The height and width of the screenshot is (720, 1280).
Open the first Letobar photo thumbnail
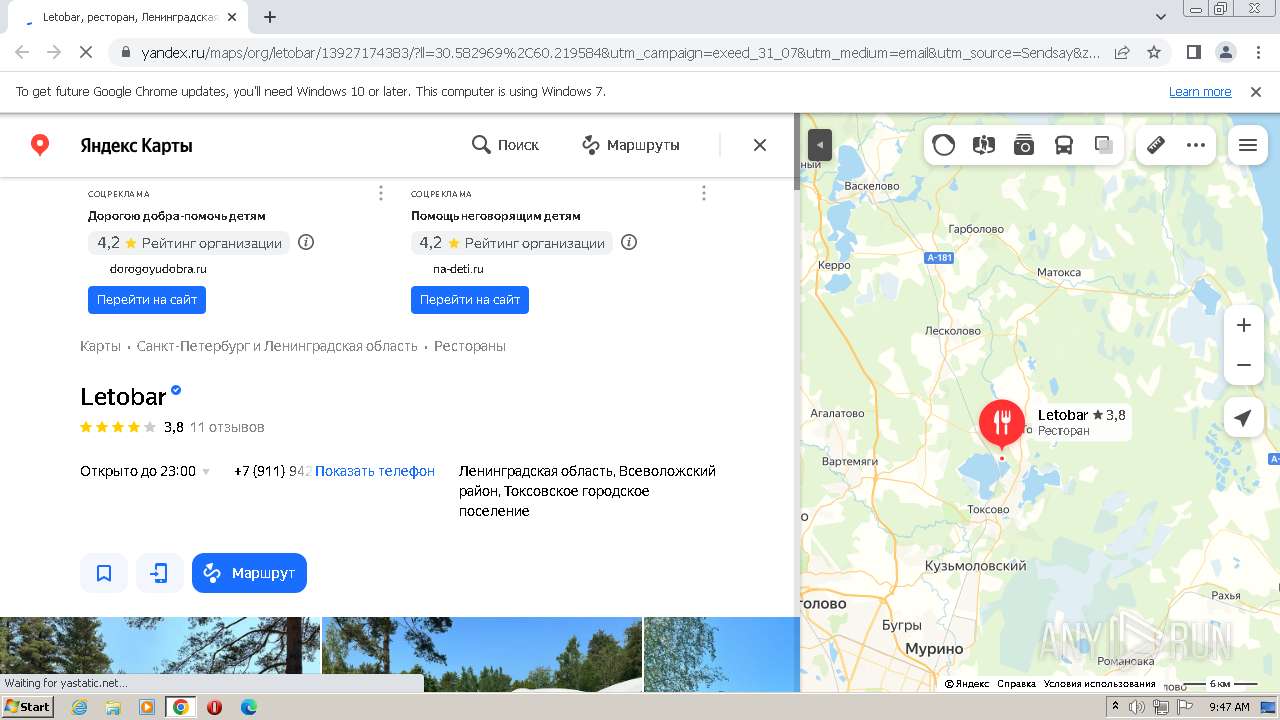[160, 654]
